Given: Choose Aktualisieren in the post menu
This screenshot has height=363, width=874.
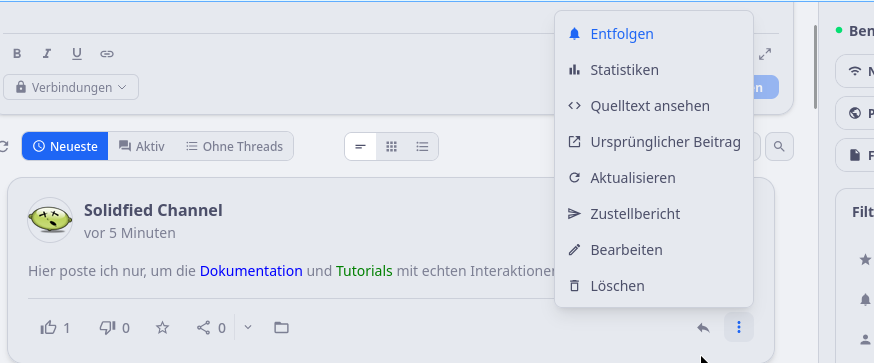Looking at the screenshot, I should 654,178.
